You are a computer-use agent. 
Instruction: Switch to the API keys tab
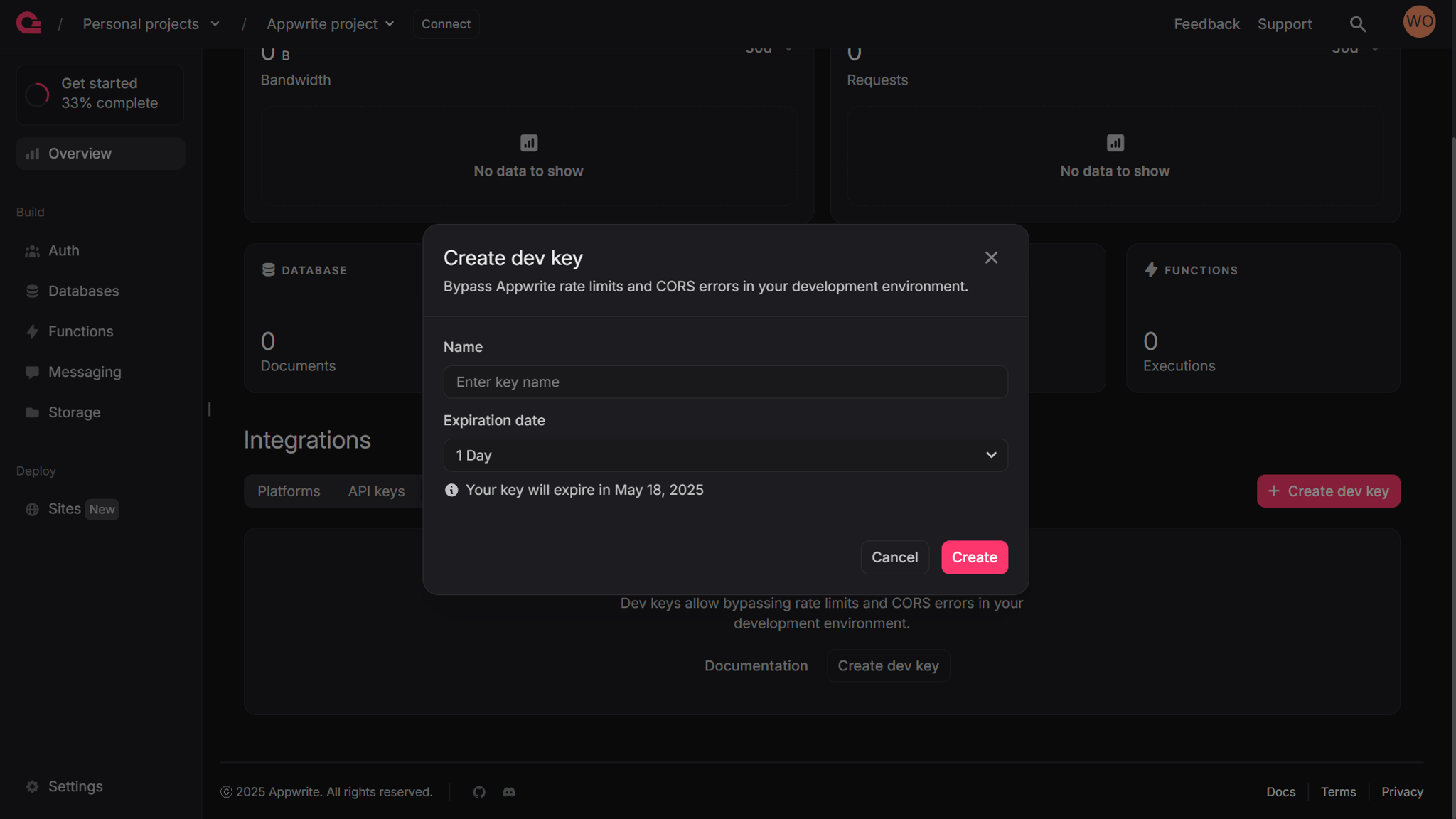point(376,491)
